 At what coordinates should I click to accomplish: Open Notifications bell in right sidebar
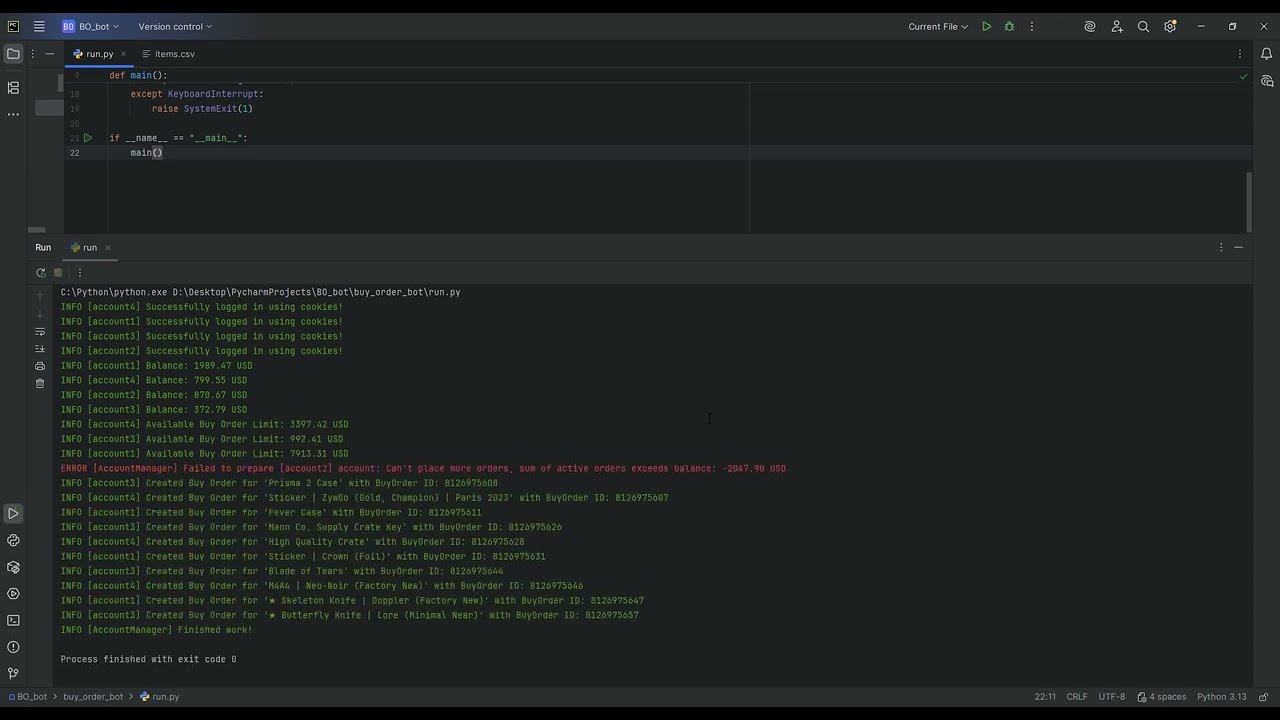1266,54
